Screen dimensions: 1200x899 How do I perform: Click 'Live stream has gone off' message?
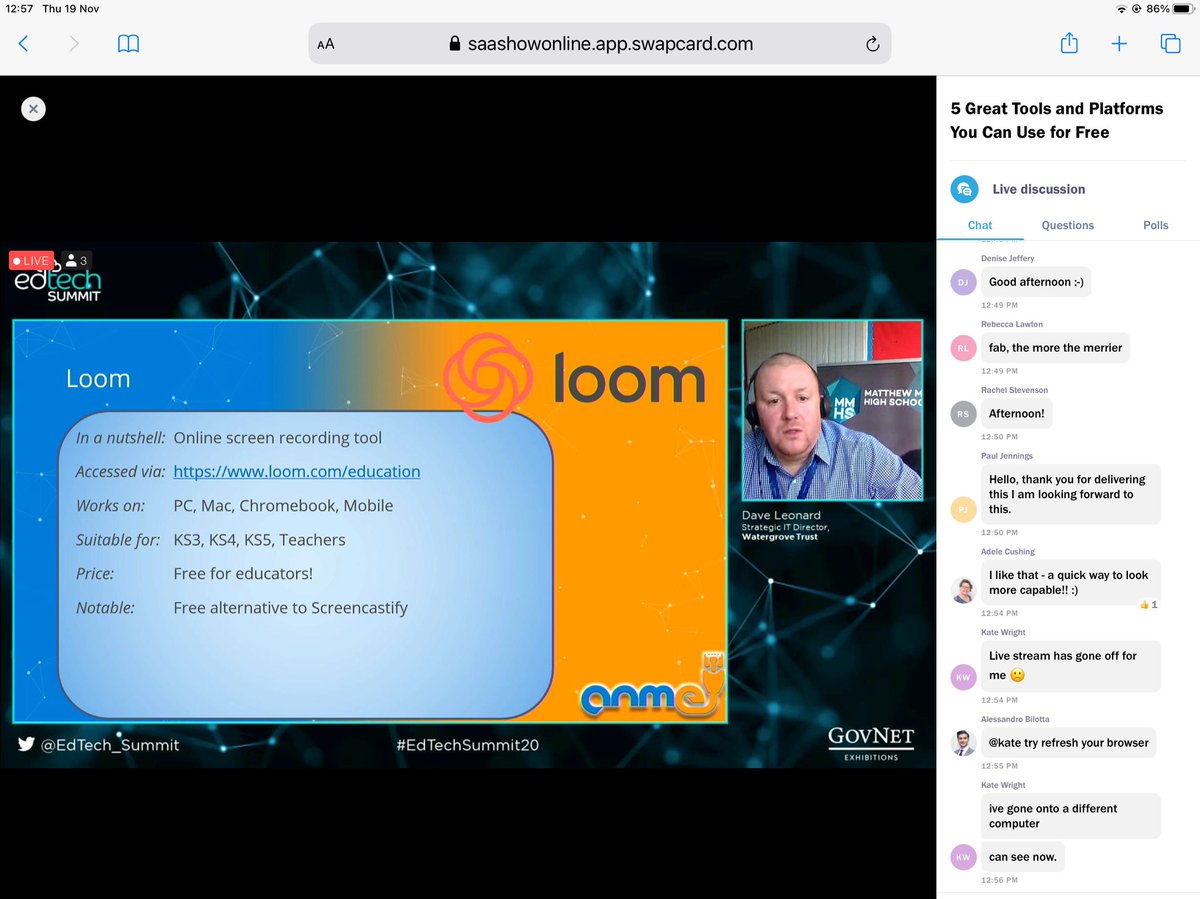(x=1070, y=665)
